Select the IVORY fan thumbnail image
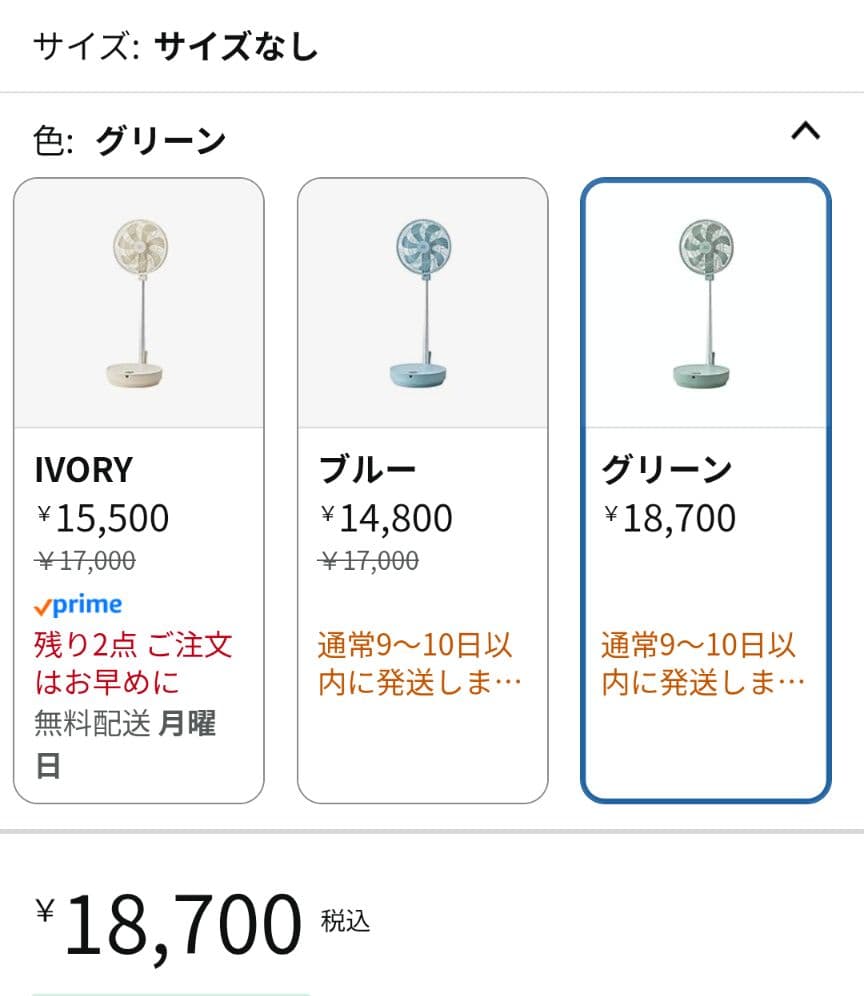Screen dimensions: 864x996 [x=139, y=304]
